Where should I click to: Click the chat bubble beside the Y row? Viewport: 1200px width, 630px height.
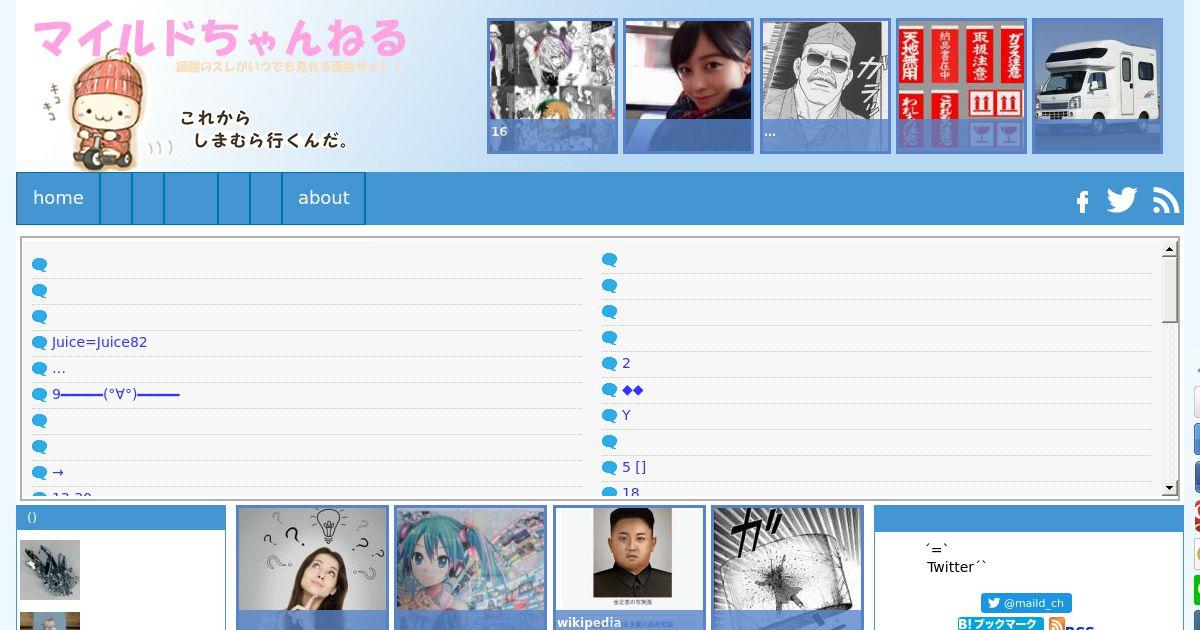point(610,416)
